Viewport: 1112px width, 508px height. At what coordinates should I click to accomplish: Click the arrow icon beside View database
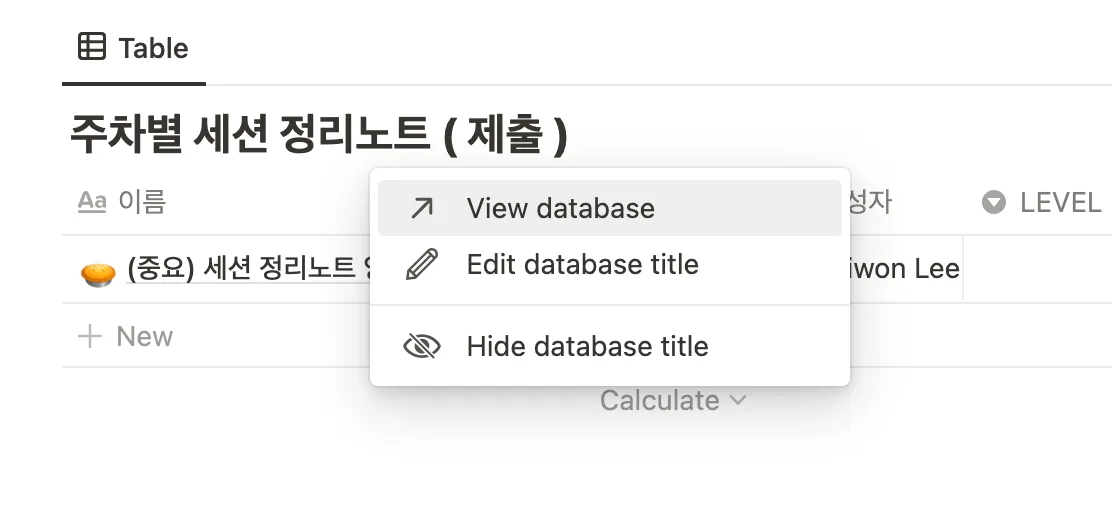pyautogui.click(x=423, y=208)
